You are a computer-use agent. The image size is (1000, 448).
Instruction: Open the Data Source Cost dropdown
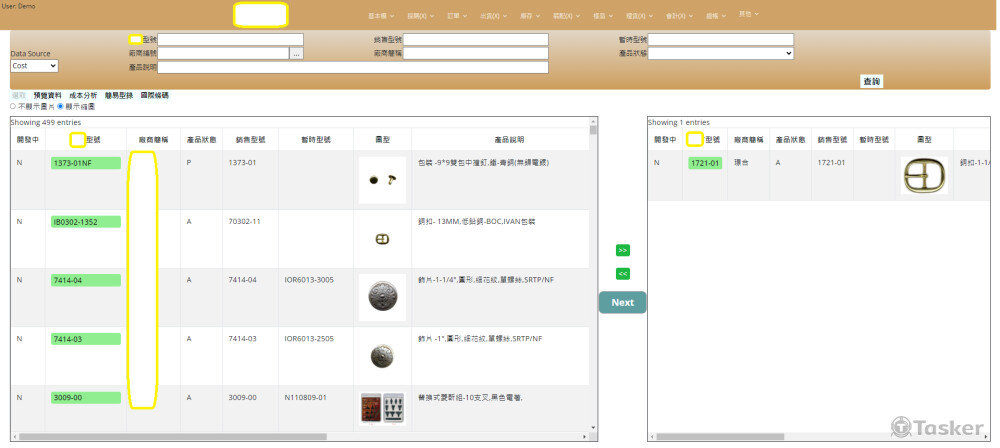pyautogui.click(x=34, y=66)
